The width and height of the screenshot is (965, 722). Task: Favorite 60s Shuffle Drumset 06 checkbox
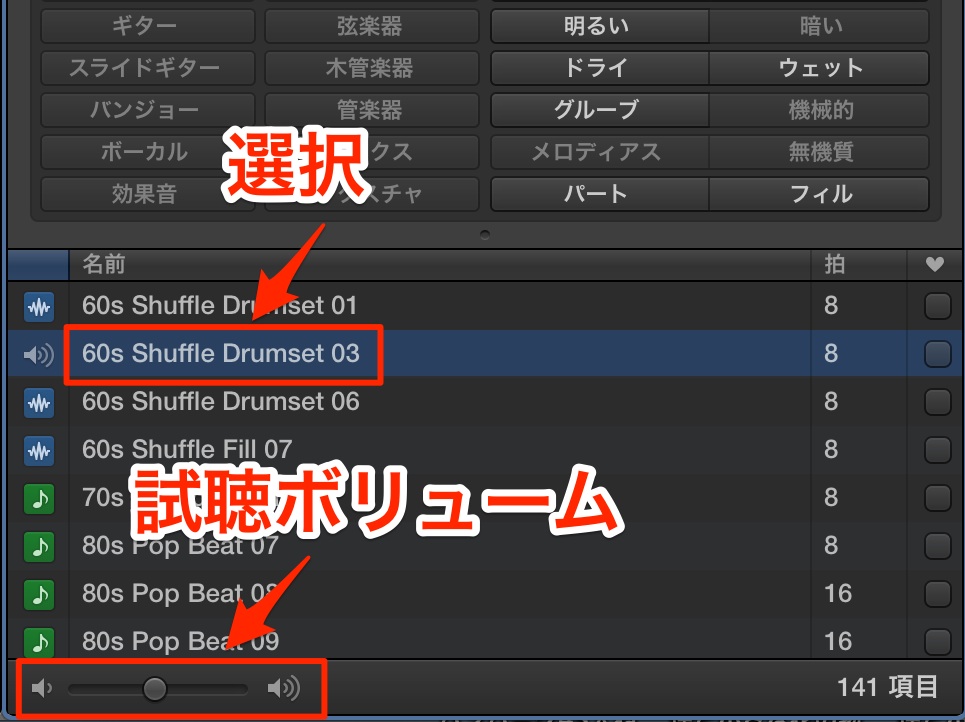tap(937, 403)
